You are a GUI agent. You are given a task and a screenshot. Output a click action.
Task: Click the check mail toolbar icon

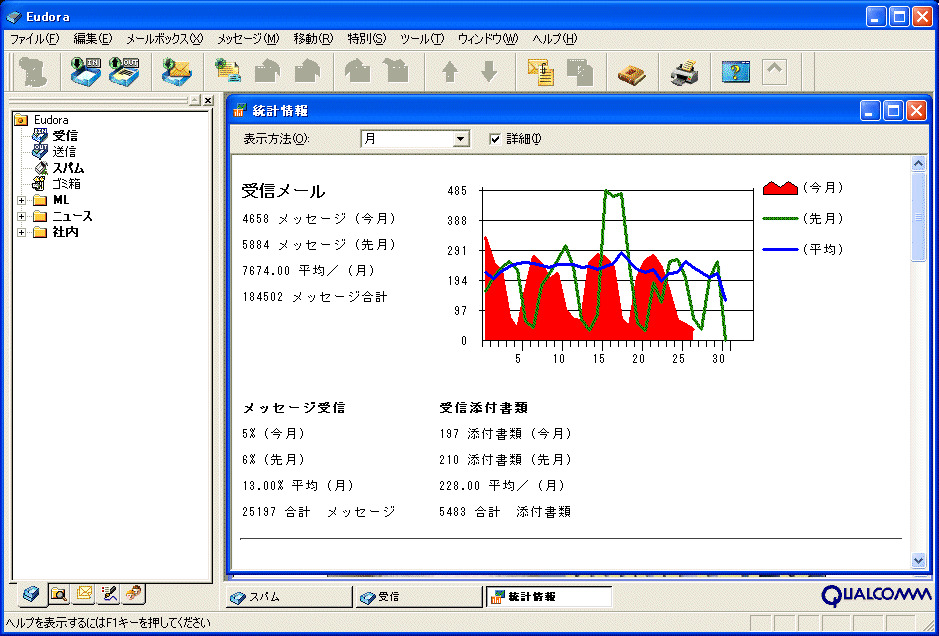point(177,72)
